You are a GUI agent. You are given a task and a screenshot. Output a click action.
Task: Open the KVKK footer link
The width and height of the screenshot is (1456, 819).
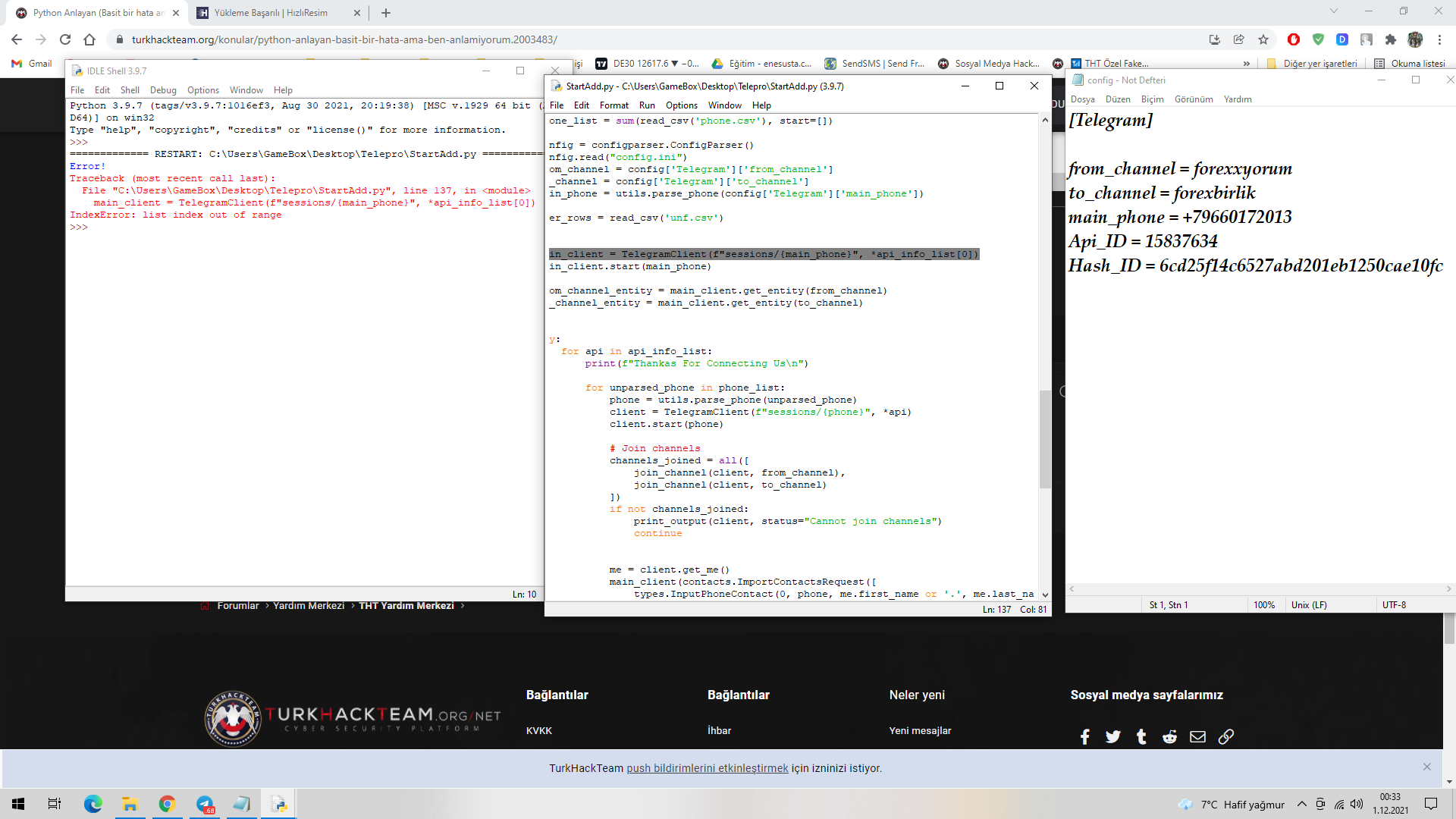coord(539,730)
